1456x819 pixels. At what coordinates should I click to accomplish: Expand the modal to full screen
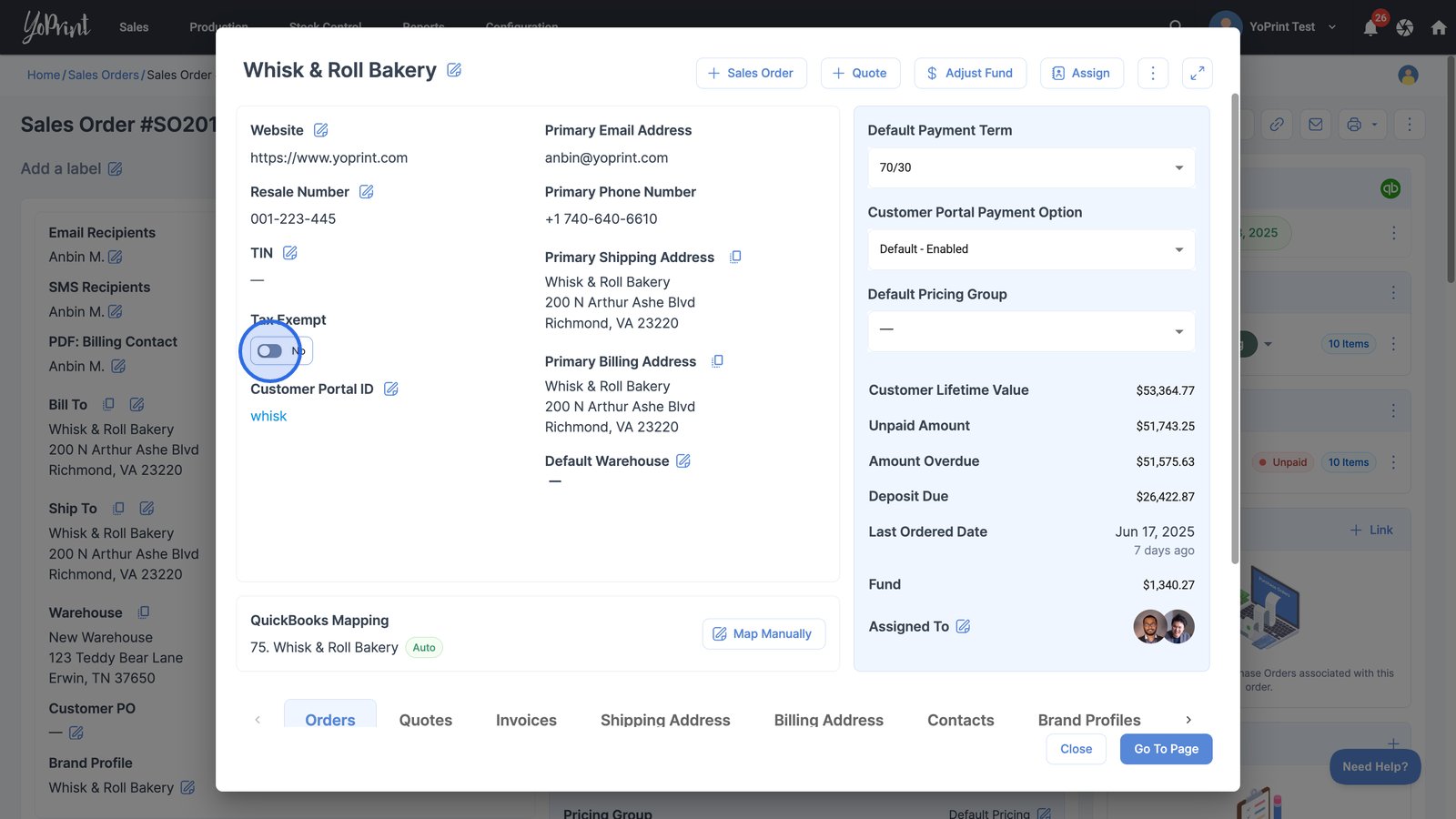[1197, 73]
